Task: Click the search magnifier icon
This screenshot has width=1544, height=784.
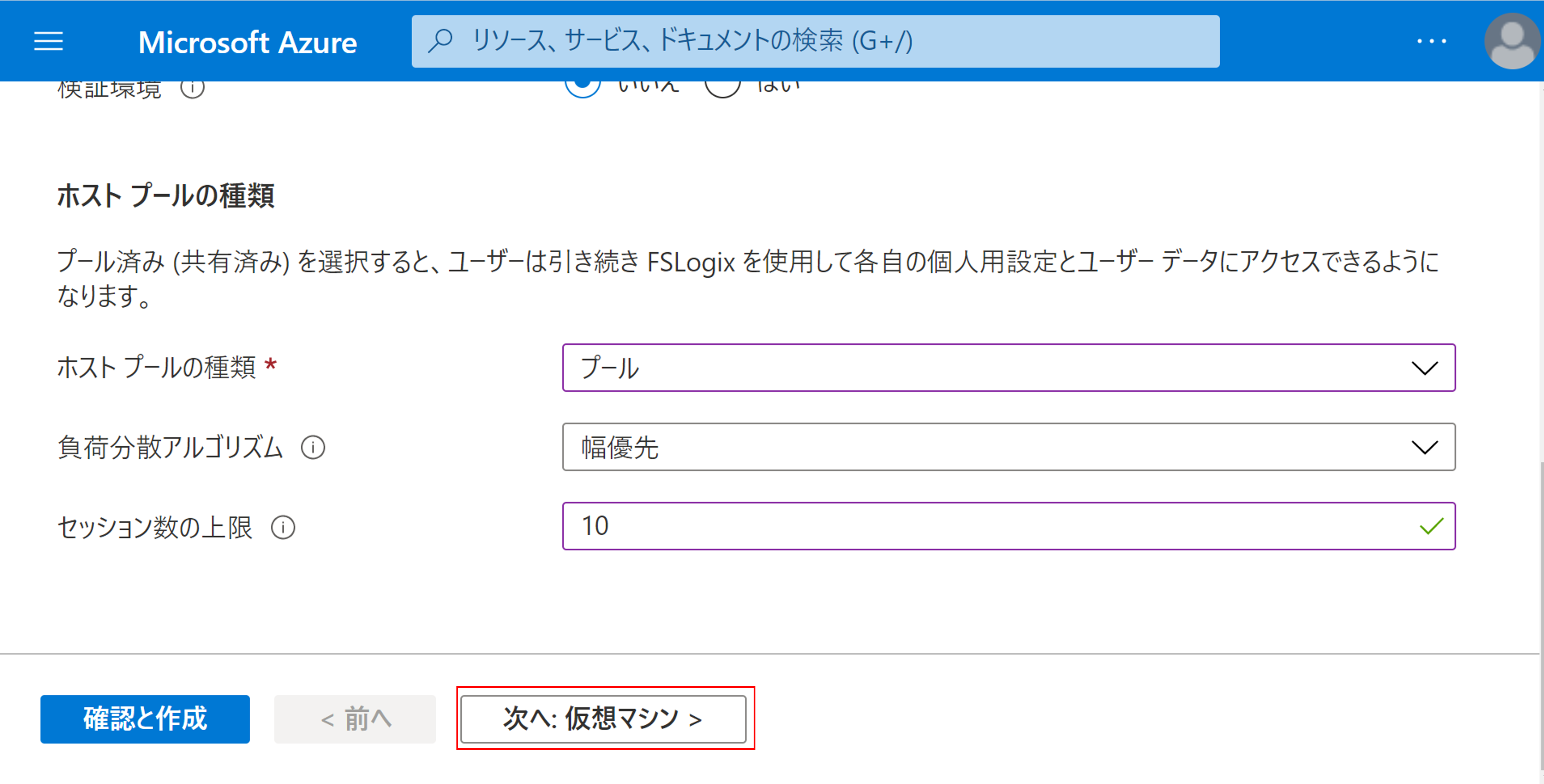Action: click(441, 41)
